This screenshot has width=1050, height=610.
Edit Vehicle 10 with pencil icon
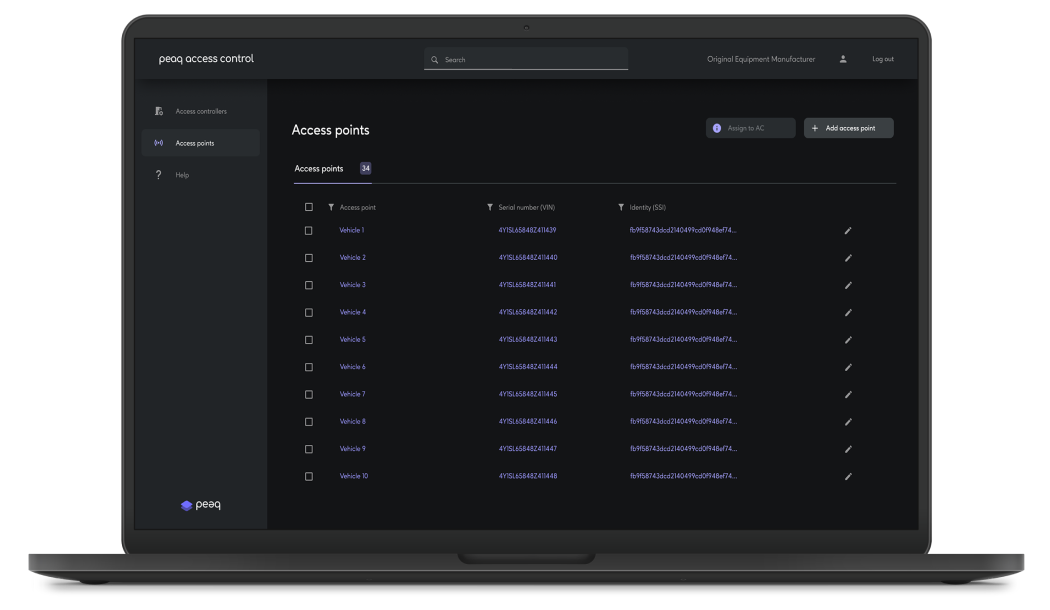(x=848, y=477)
